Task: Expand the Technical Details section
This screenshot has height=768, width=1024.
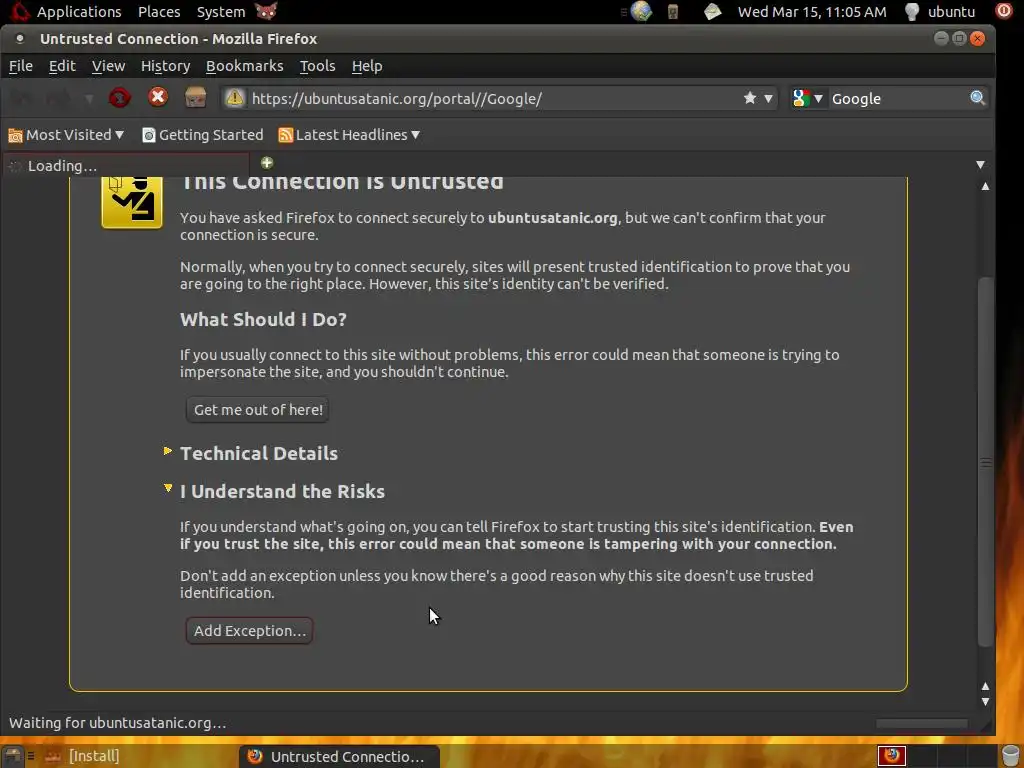Action: coord(167,451)
